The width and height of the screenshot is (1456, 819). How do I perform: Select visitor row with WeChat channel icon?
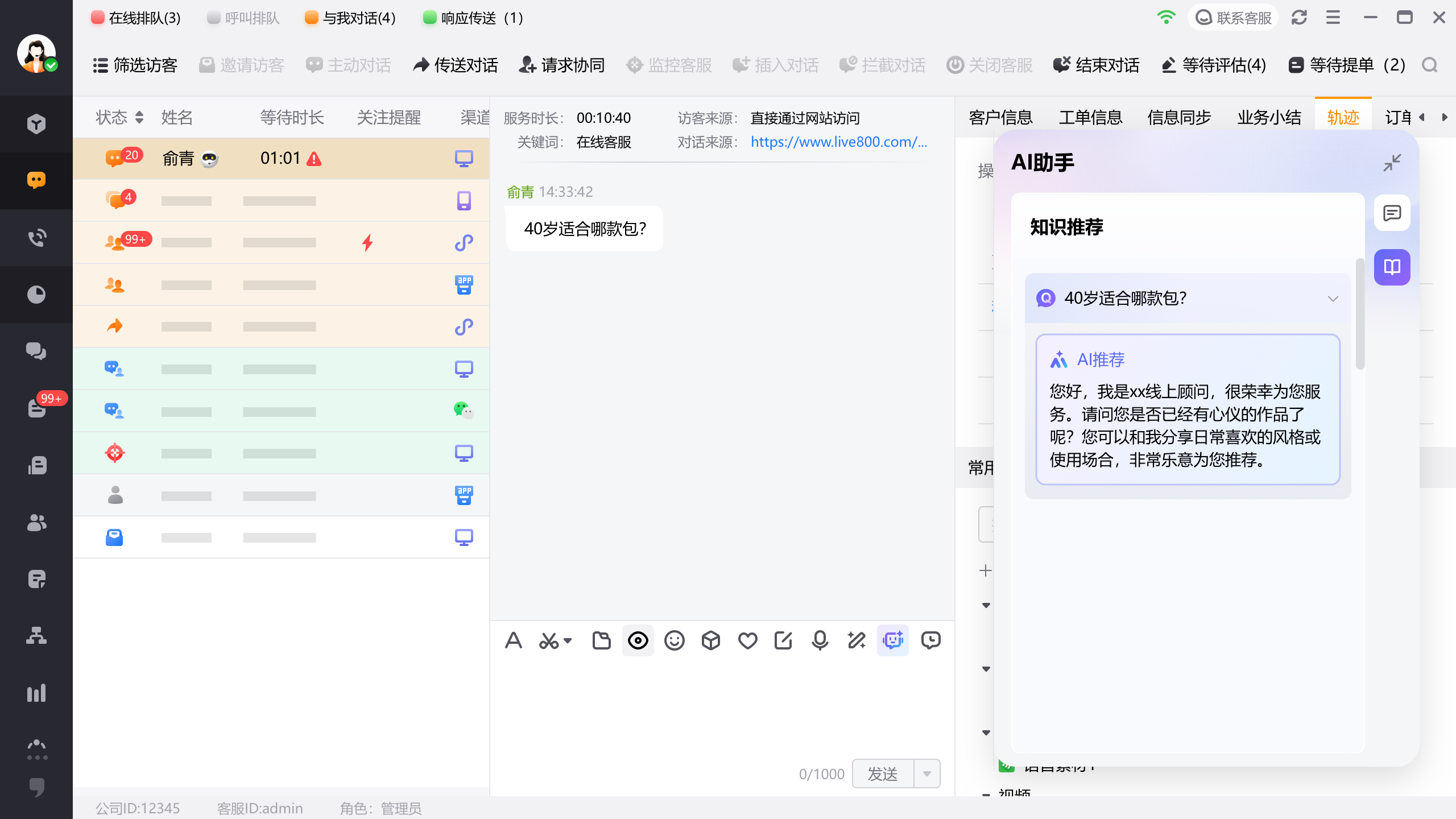pyautogui.click(x=281, y=411)
